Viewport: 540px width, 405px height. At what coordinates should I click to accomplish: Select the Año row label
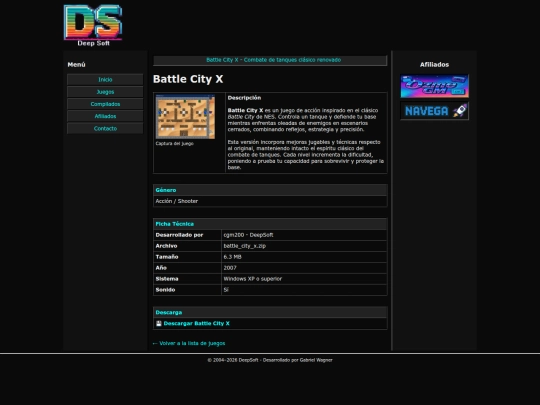click(x=161, y=268)
